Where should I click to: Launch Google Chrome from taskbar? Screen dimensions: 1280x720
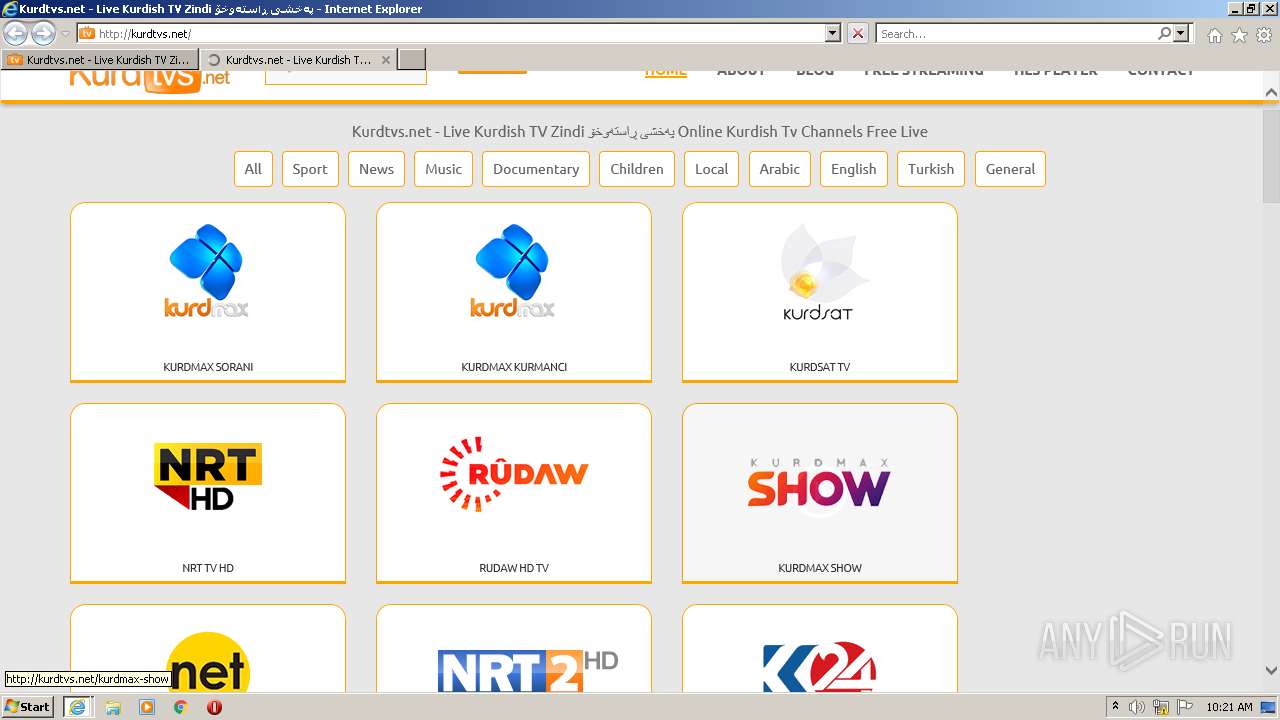[x=180, y=707]
